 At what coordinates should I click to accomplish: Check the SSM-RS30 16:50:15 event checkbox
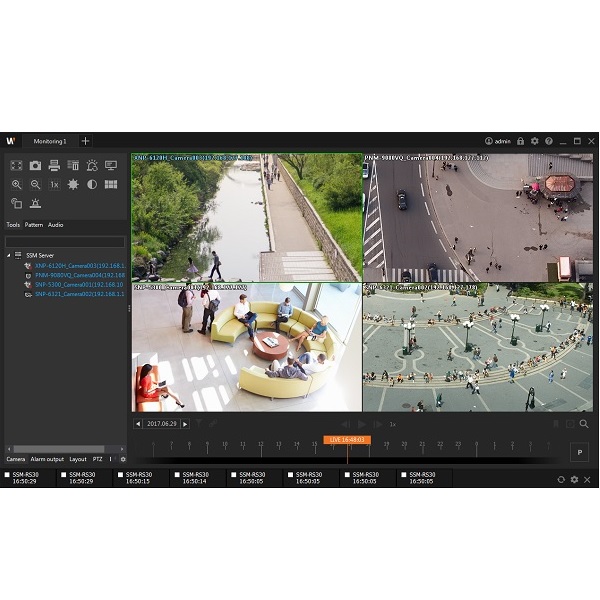click(120, 474)
